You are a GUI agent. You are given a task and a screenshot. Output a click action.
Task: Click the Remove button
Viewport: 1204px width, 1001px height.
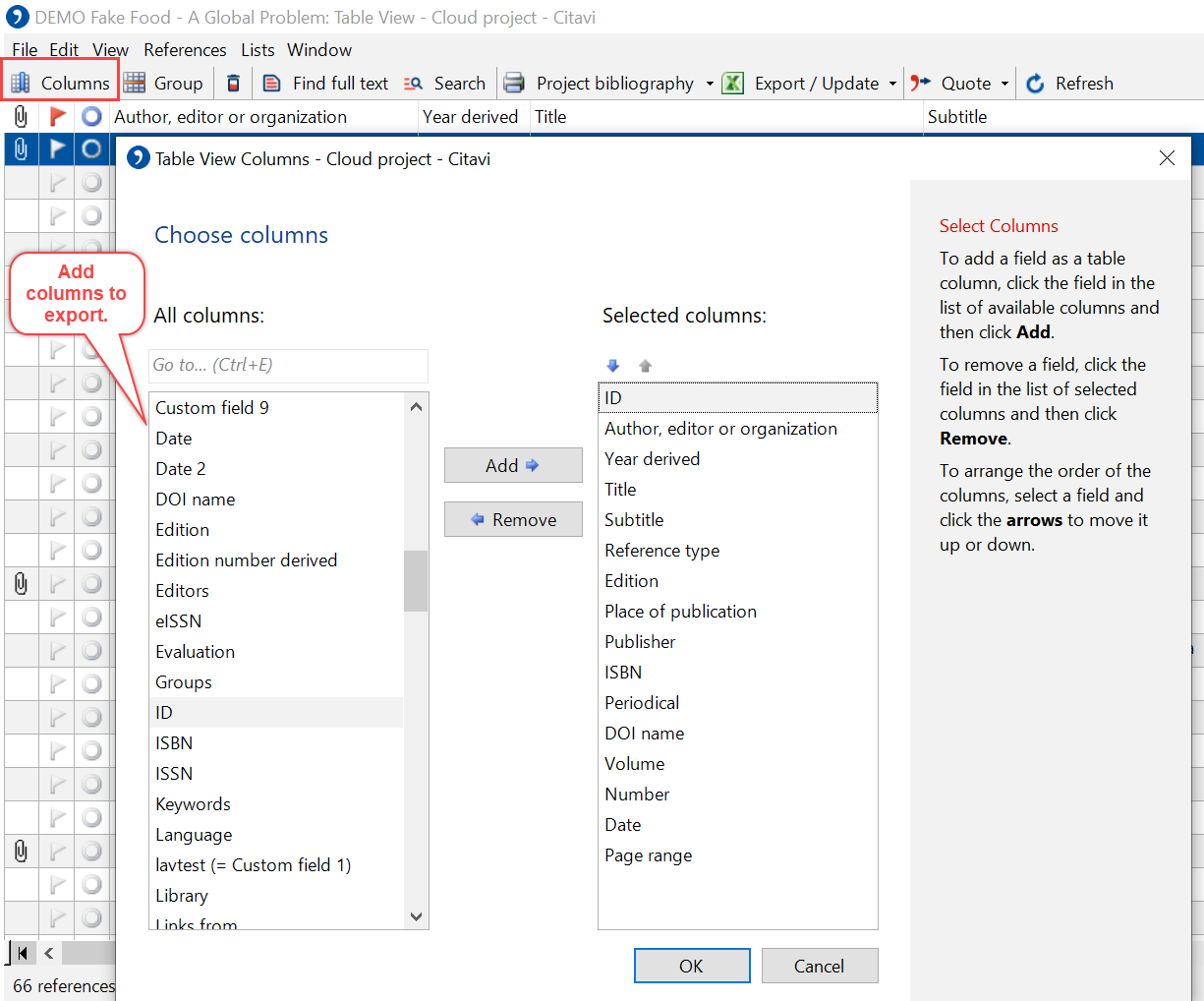coord(513,519)
